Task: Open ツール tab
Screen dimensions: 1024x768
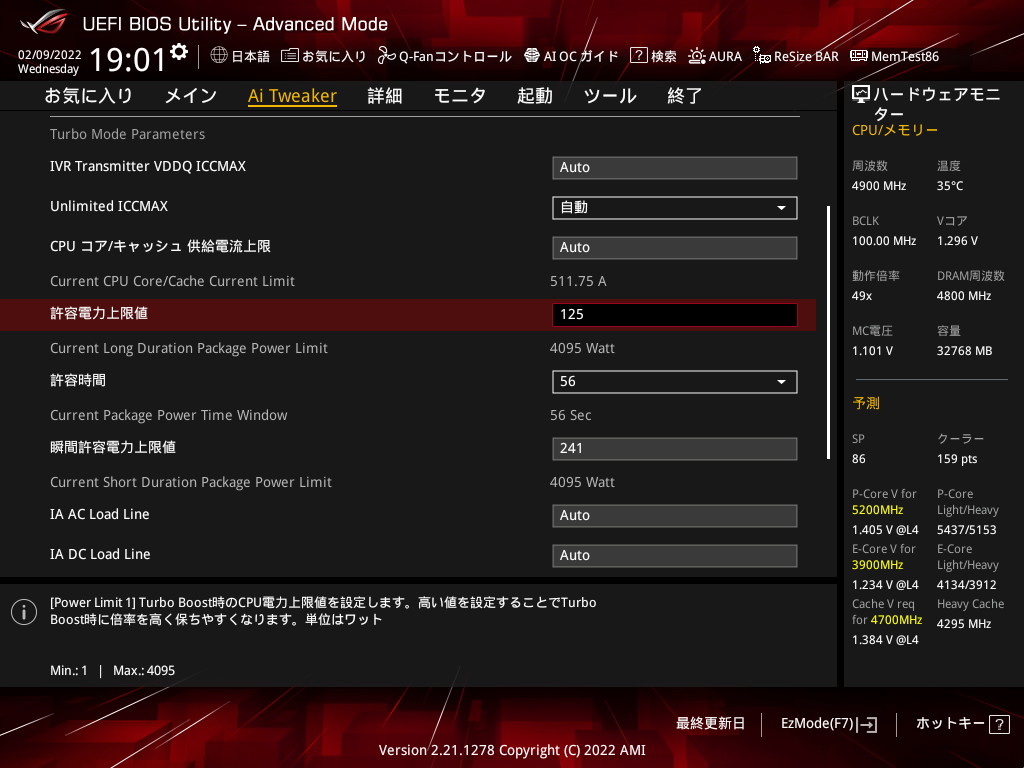Action: click(610, 96)
